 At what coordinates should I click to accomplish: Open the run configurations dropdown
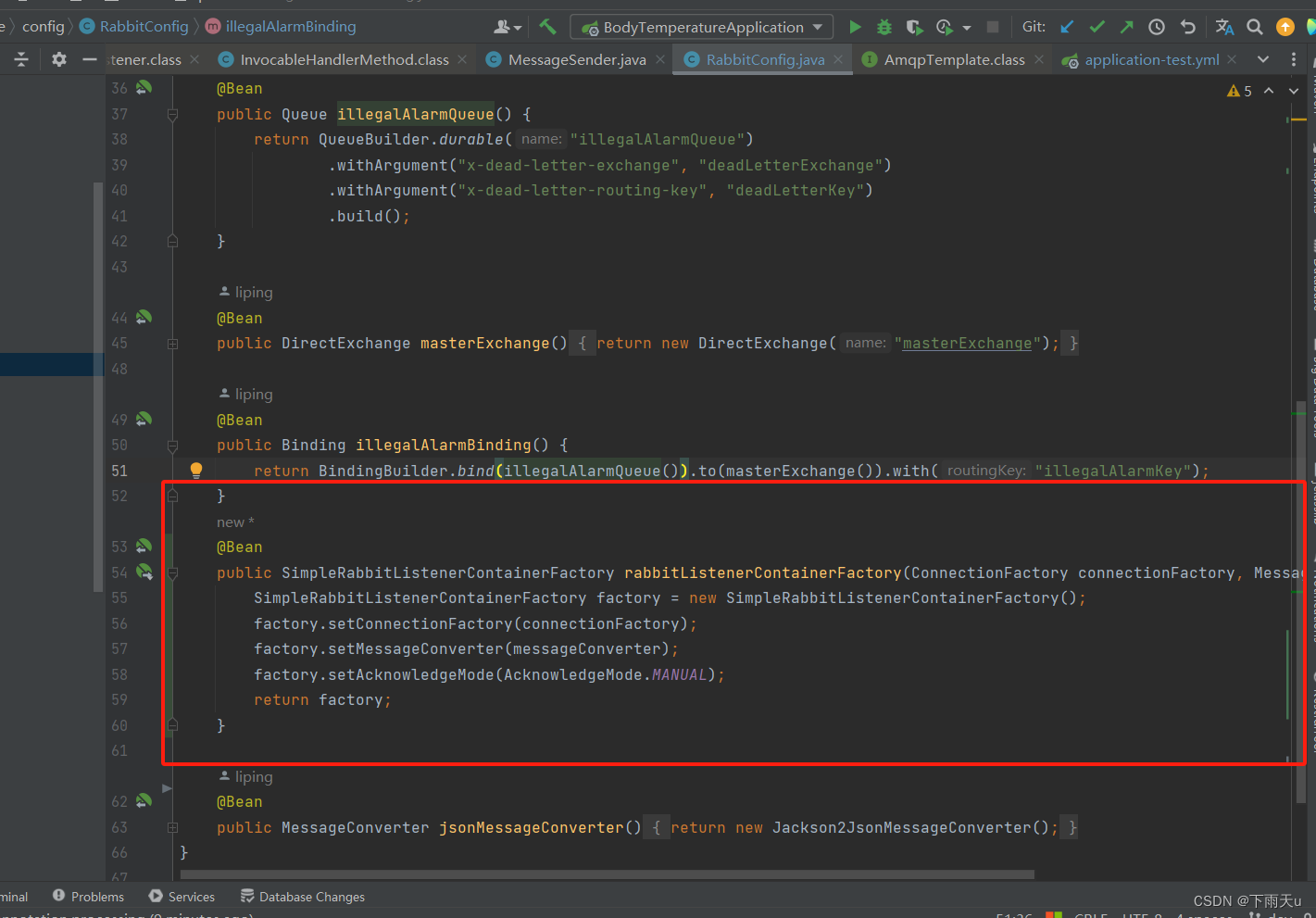(816, 27)
